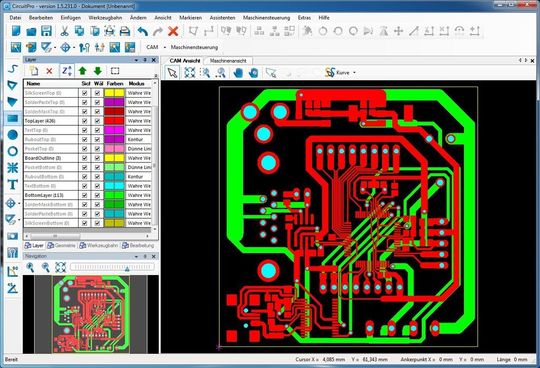Image resolution: width=540 pixels, height=368 pixels.
Task: Open the Datei menu
Action: tap(15, 18)
